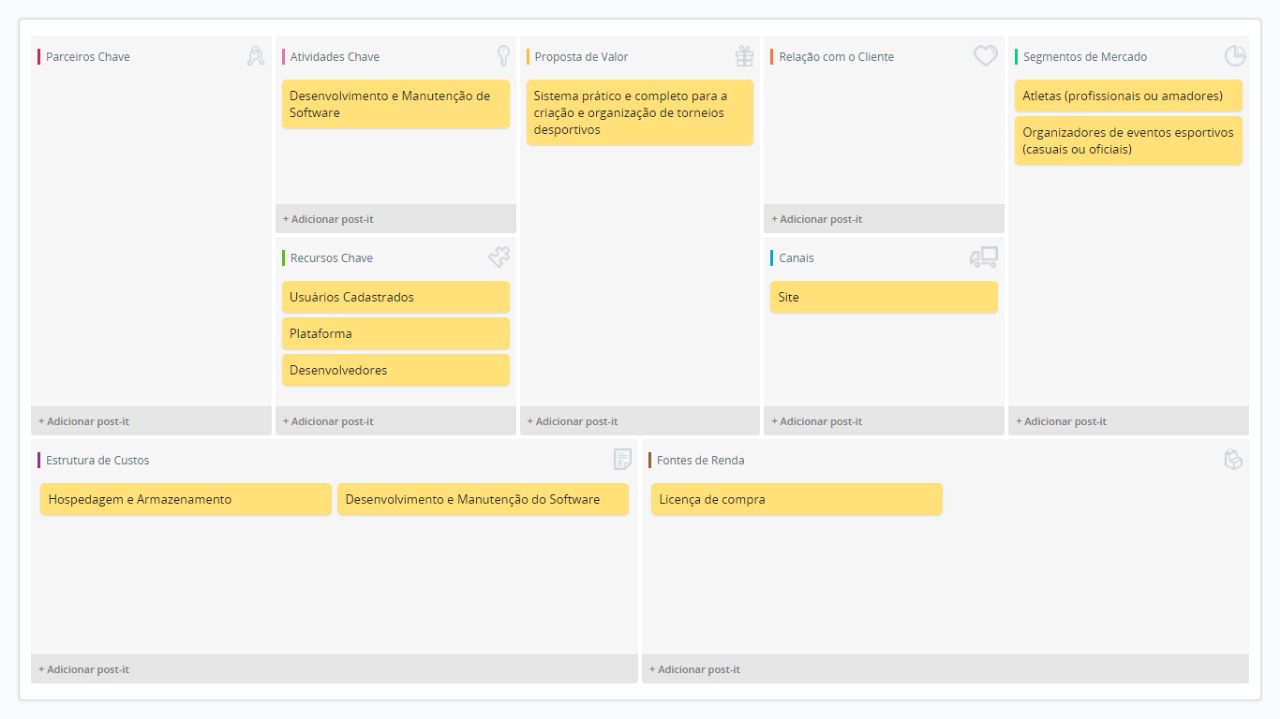Viewport: 1280px width, 719px height.
Task: Open the 'Atletas (profissionais ou amadores)' post-it
Action: tap(1128, 96)
